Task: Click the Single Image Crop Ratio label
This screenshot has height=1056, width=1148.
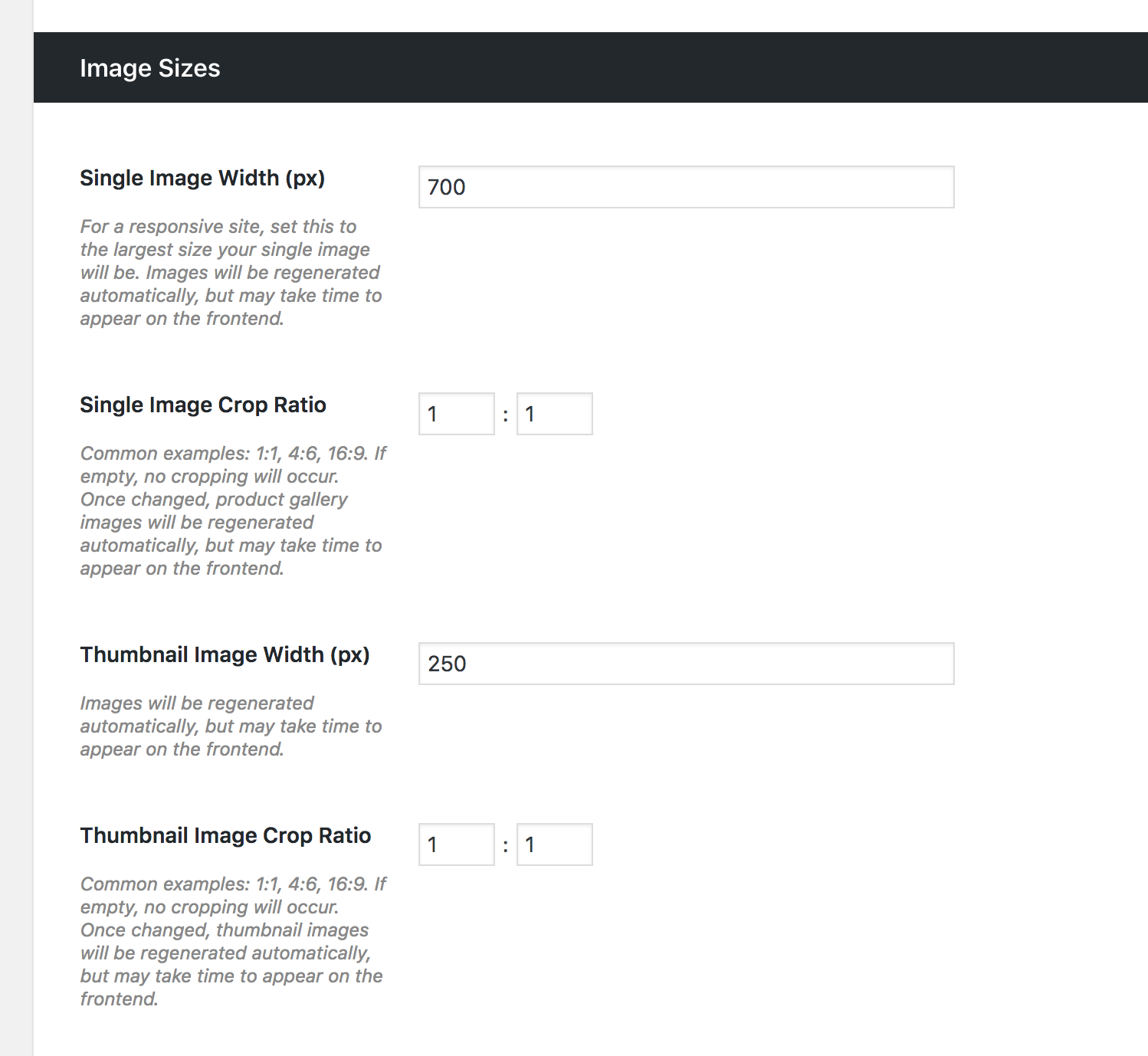Action: (x=202, y=405)
